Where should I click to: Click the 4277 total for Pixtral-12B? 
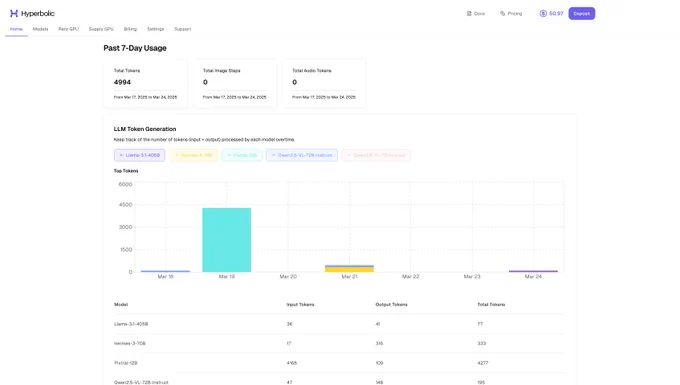tap(483, 363)
